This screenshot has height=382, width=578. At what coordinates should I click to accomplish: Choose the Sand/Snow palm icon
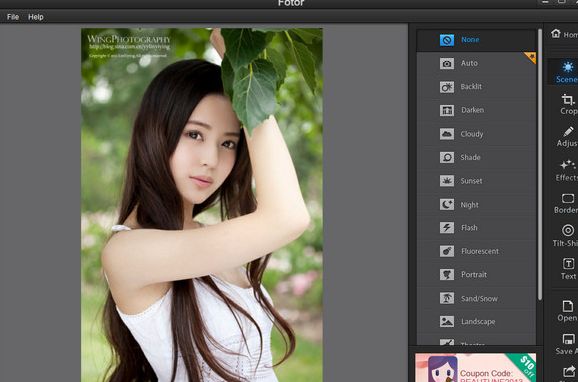click(447, 298)
